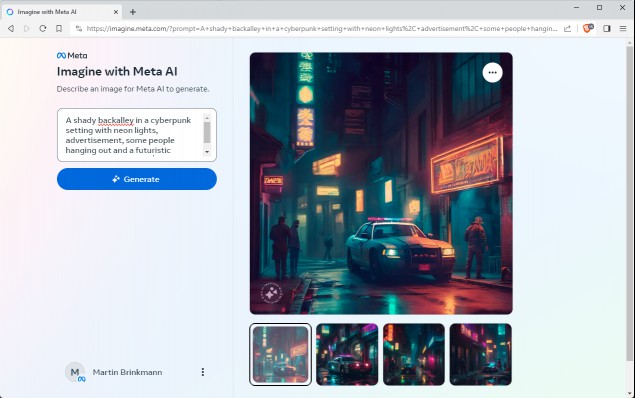The image size is (635, 398).
Task: Click the Imagine with Meta AI heading
Action: click(117, 72)
